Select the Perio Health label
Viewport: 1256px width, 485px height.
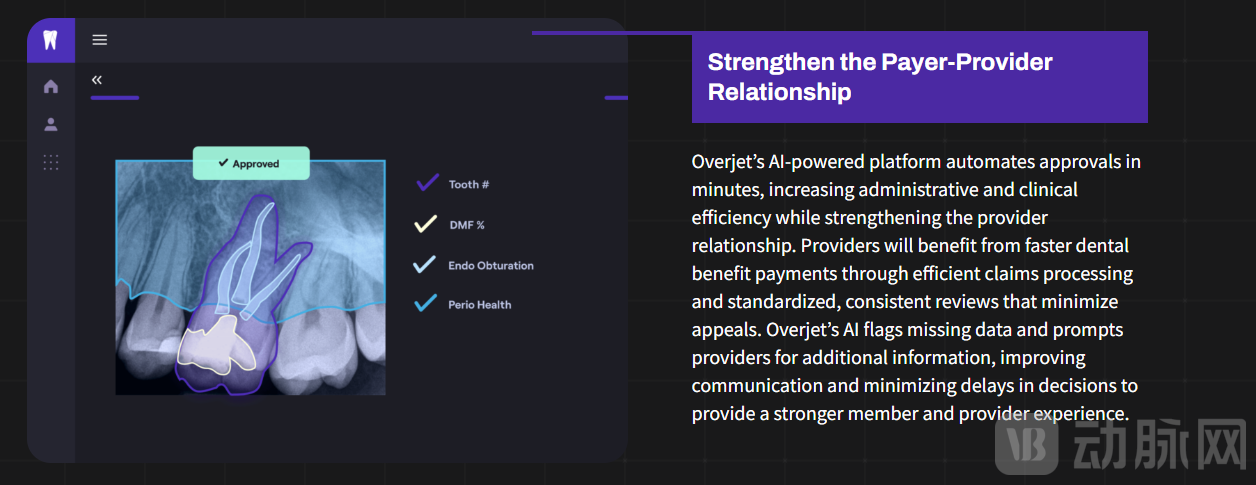480,305
